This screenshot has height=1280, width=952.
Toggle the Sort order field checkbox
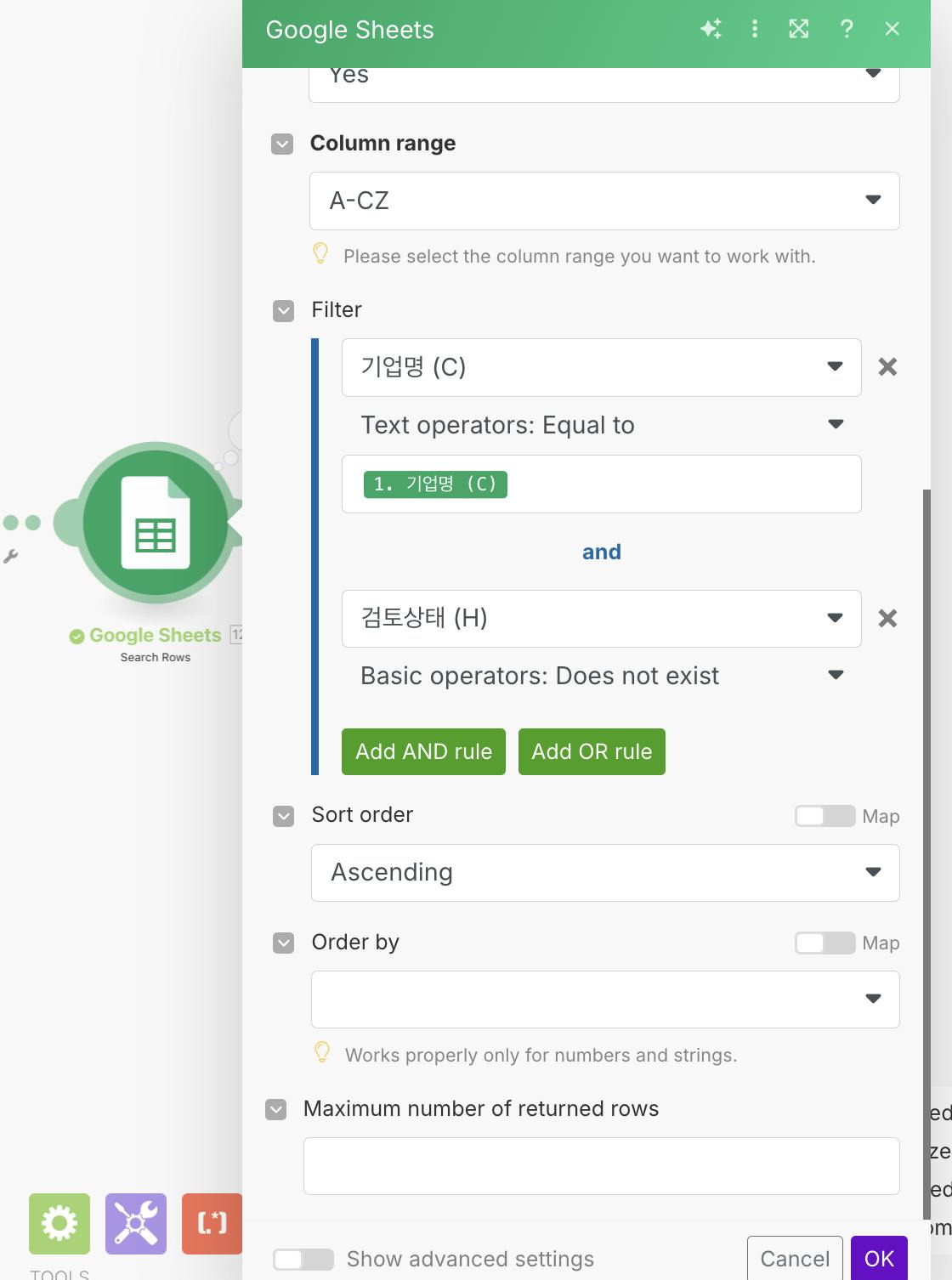[x=284, y=816]
